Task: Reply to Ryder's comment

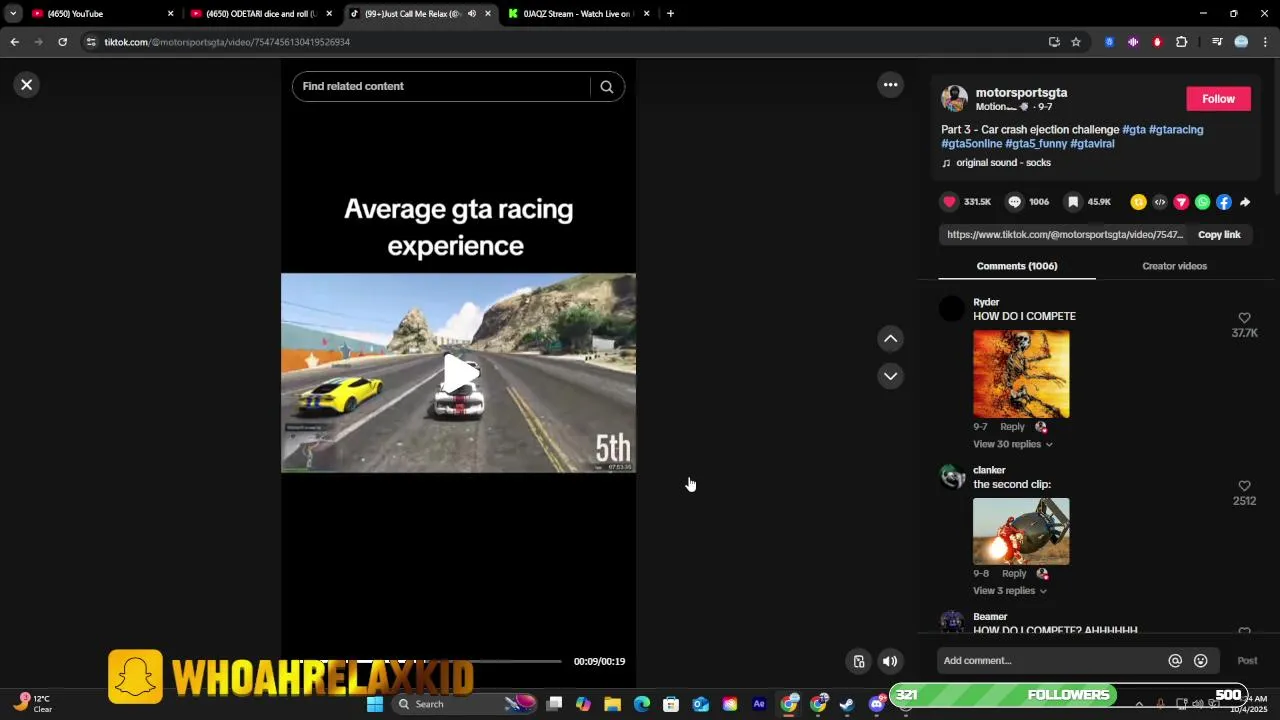Action: coord(1012,427)
